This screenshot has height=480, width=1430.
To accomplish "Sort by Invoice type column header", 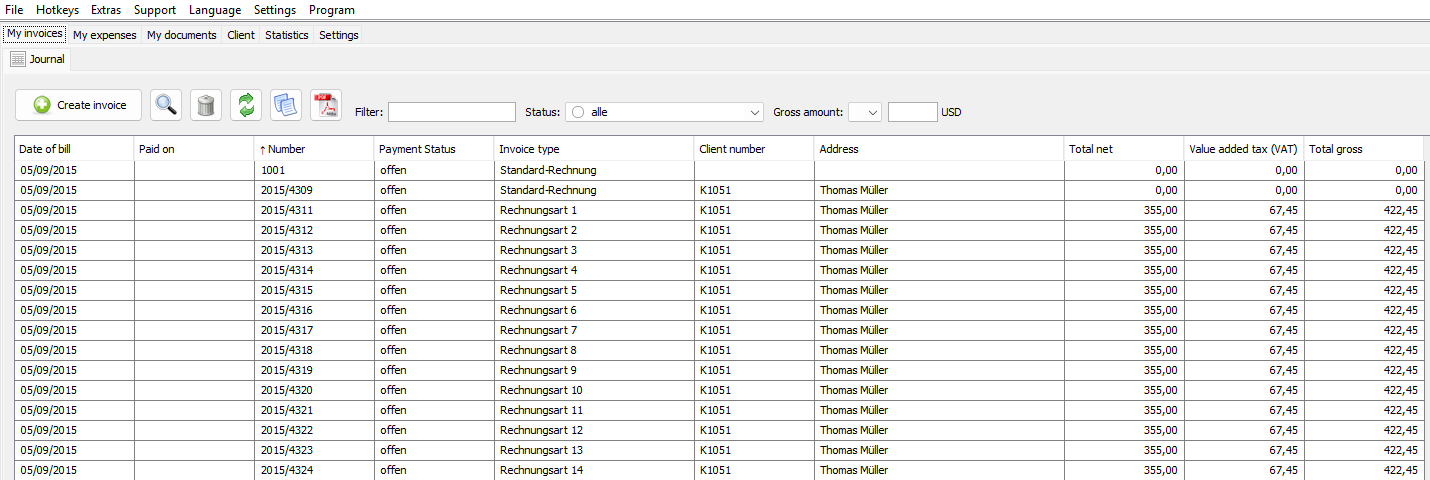I will tap(594, 149).
